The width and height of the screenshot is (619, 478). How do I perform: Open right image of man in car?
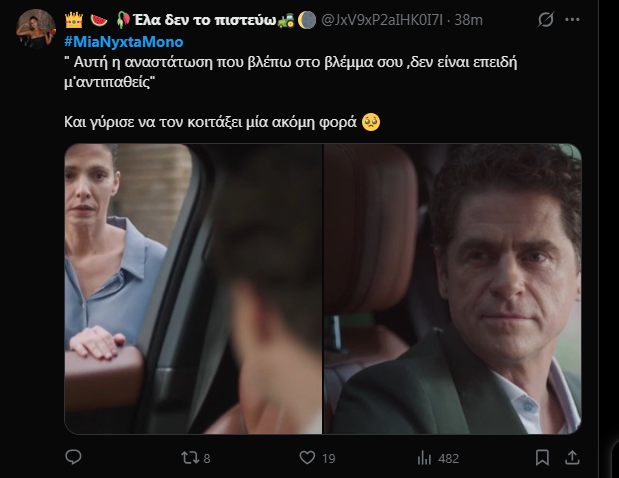pos(452,288)
